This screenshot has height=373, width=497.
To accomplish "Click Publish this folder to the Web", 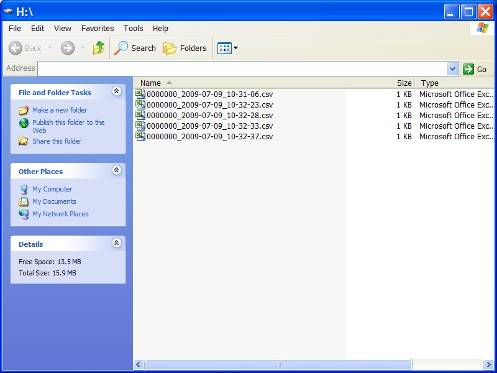I will coord(68,126).
